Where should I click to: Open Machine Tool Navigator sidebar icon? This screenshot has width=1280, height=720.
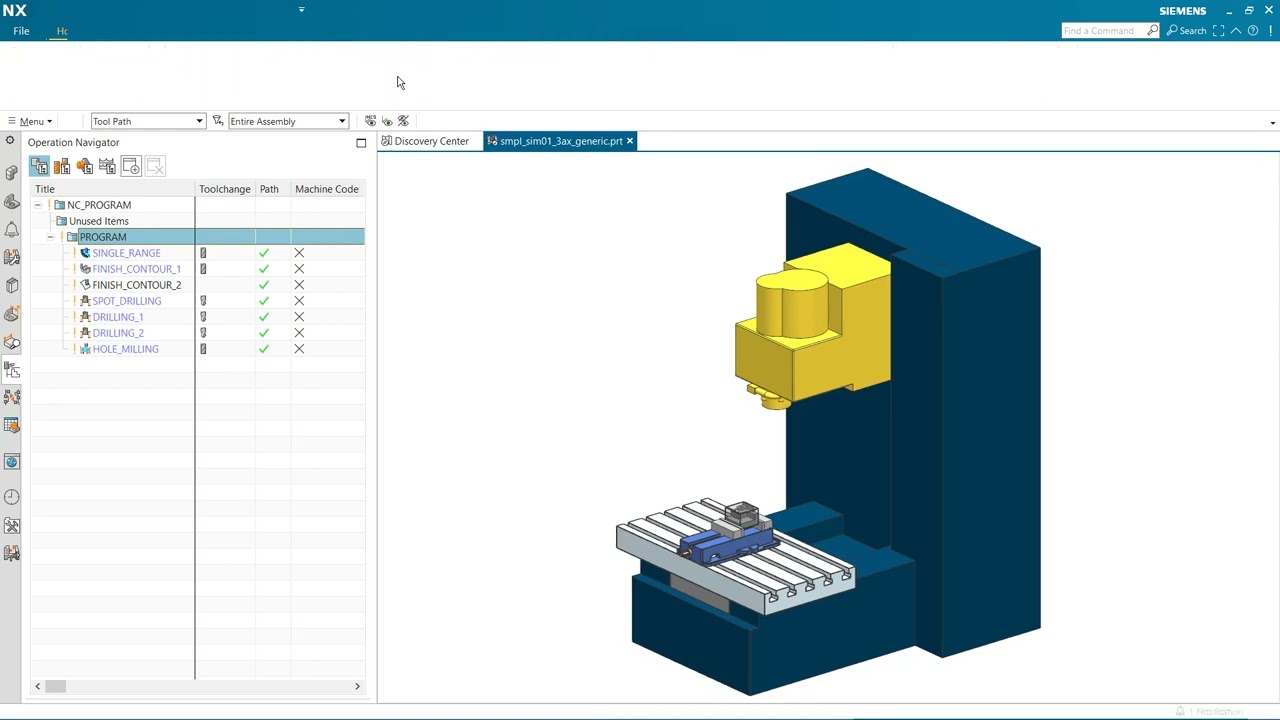[12, 257]
